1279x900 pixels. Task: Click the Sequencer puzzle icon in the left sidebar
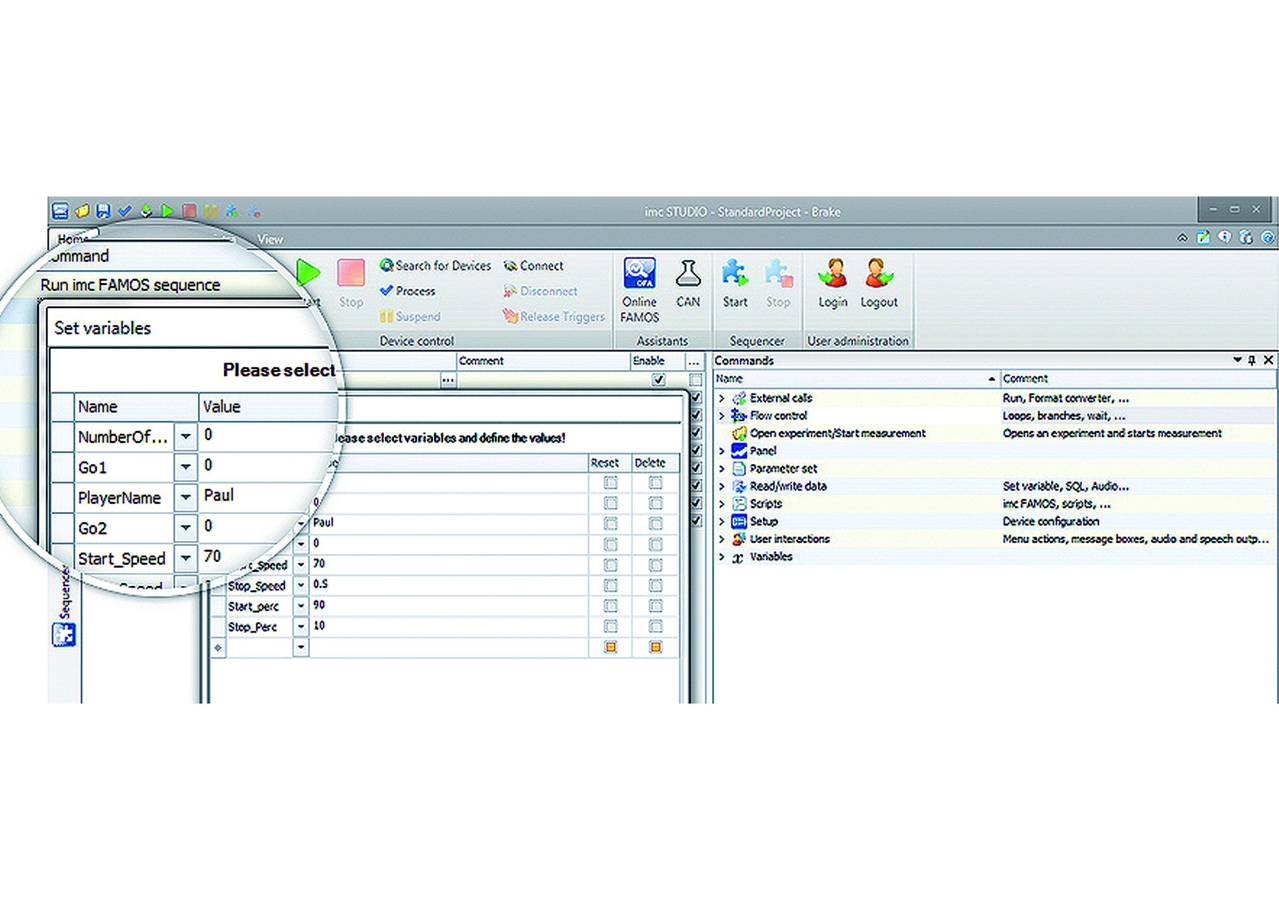coord(63,634)
